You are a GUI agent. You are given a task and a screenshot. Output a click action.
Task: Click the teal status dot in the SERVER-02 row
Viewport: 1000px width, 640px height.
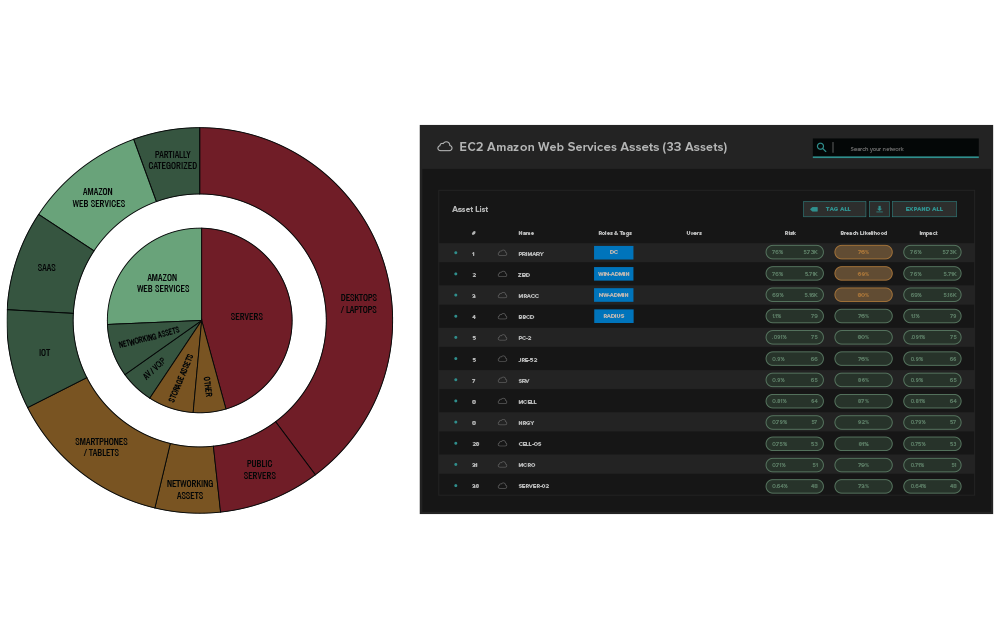(x=455, y=485)
